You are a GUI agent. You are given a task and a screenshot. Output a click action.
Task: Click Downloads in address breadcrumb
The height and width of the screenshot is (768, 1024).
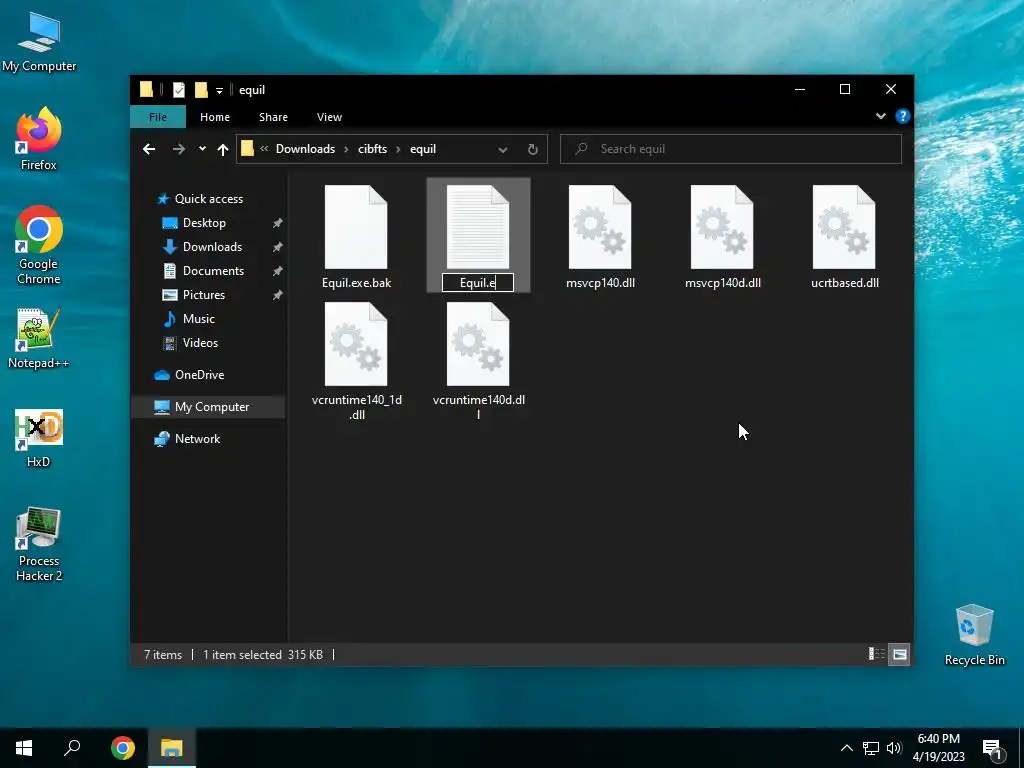(305, 149)
